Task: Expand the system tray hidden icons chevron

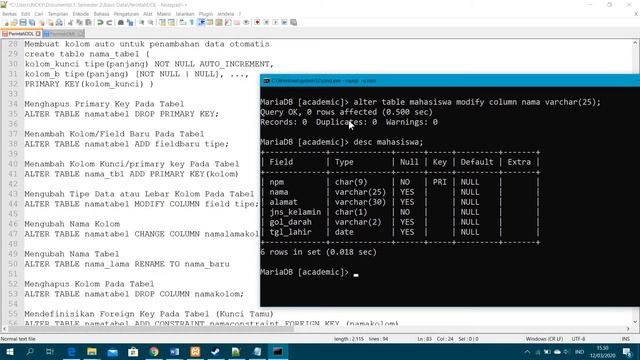Action: (x=527, y=352)
